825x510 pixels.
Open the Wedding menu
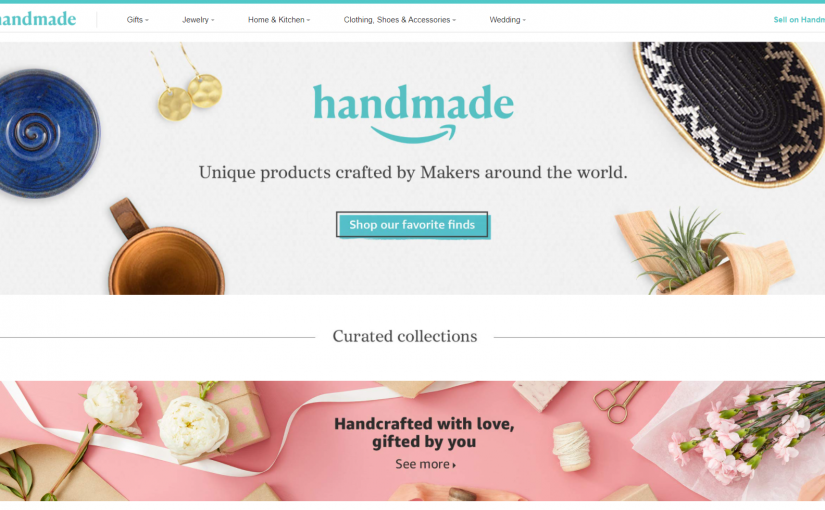[x=507, y=20]
